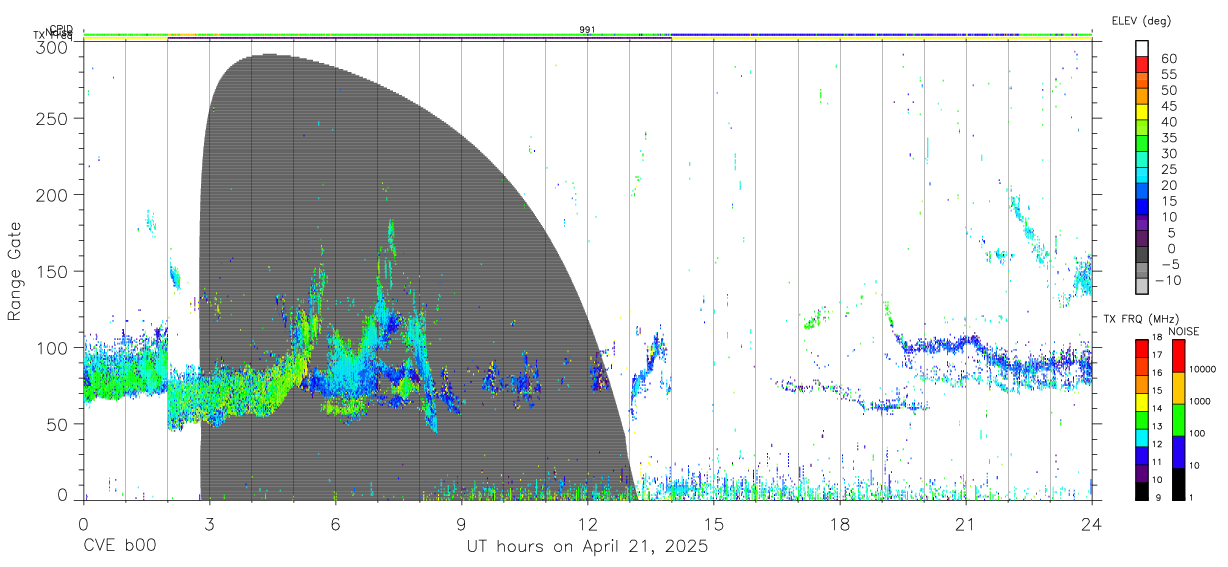The height and width of the screenshot is (567, 1228).
Task: Click the '9' tick on UT hours axis
Action: (x=461, y=525)
